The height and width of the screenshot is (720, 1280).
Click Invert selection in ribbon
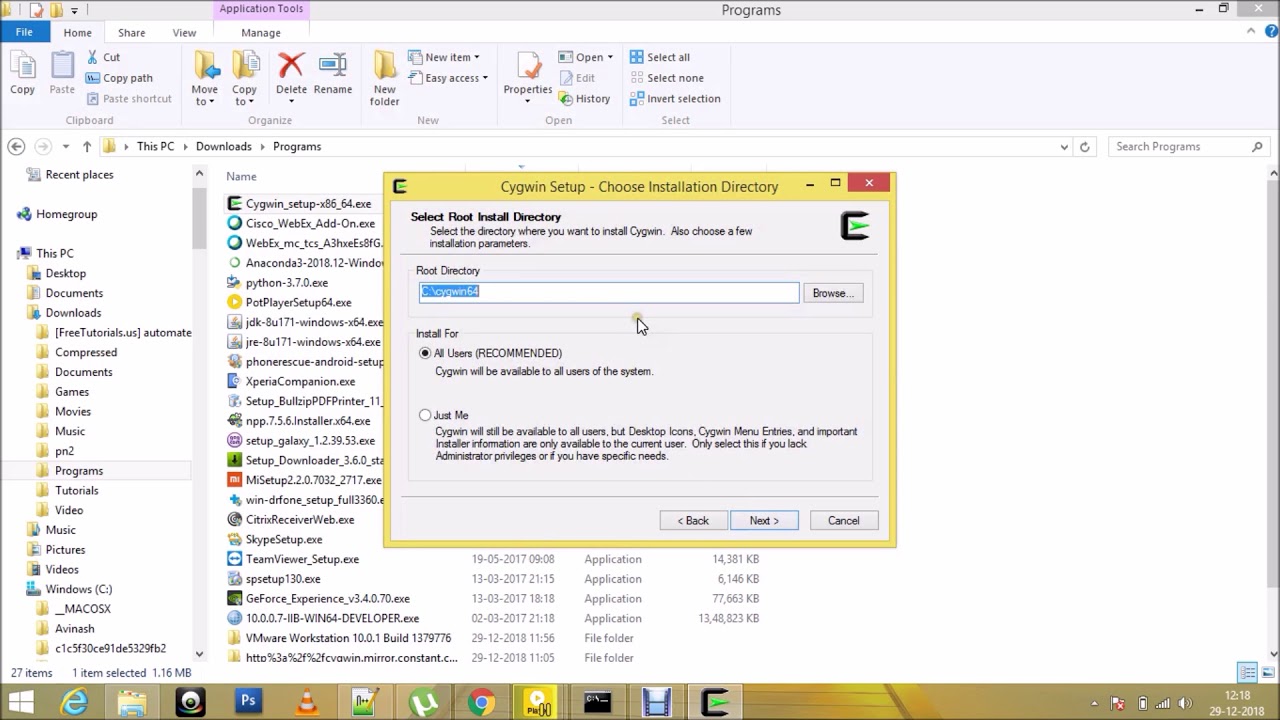tap(675, 98)
